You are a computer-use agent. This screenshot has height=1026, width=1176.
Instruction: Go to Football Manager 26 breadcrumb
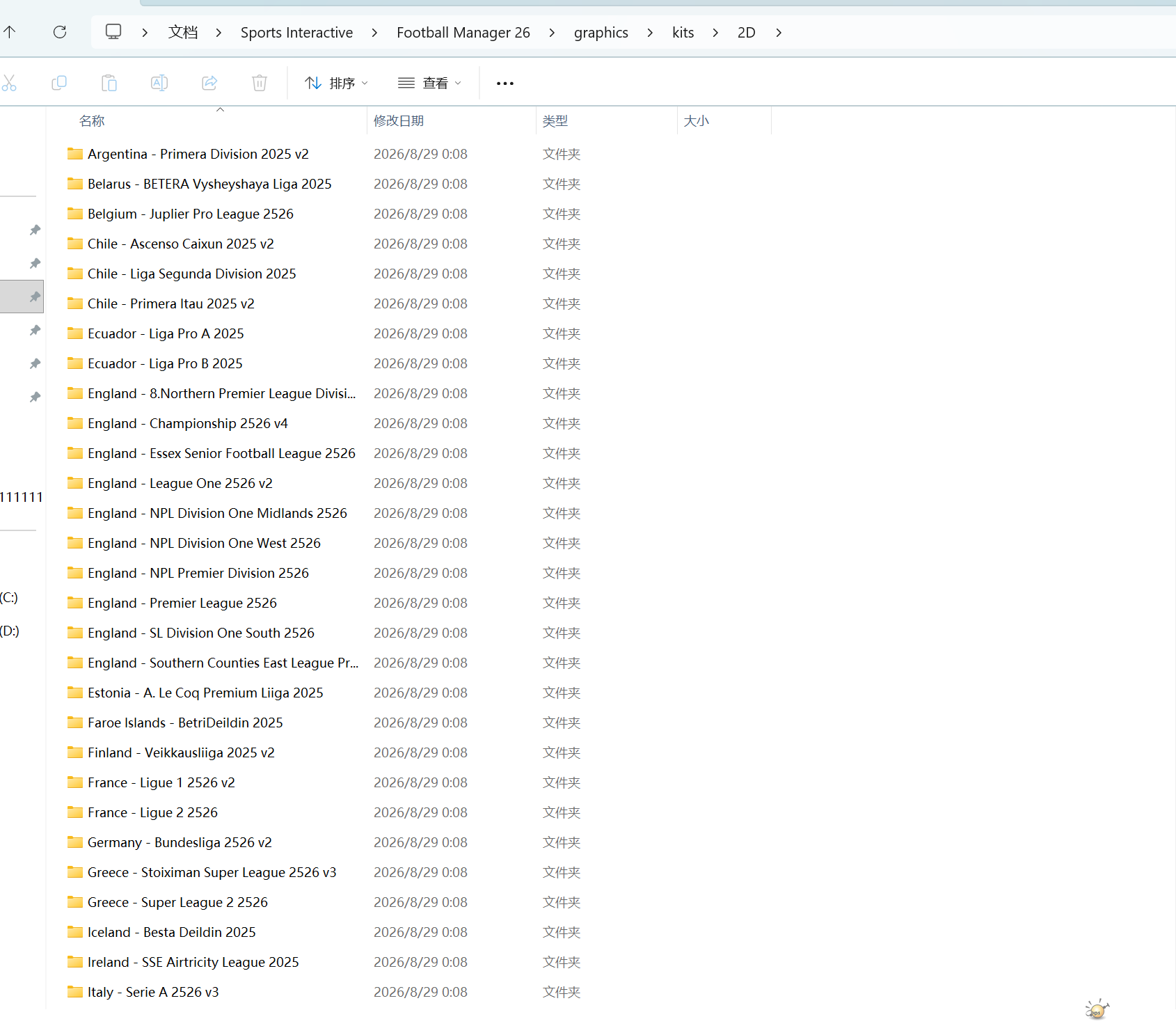point(463,33)
